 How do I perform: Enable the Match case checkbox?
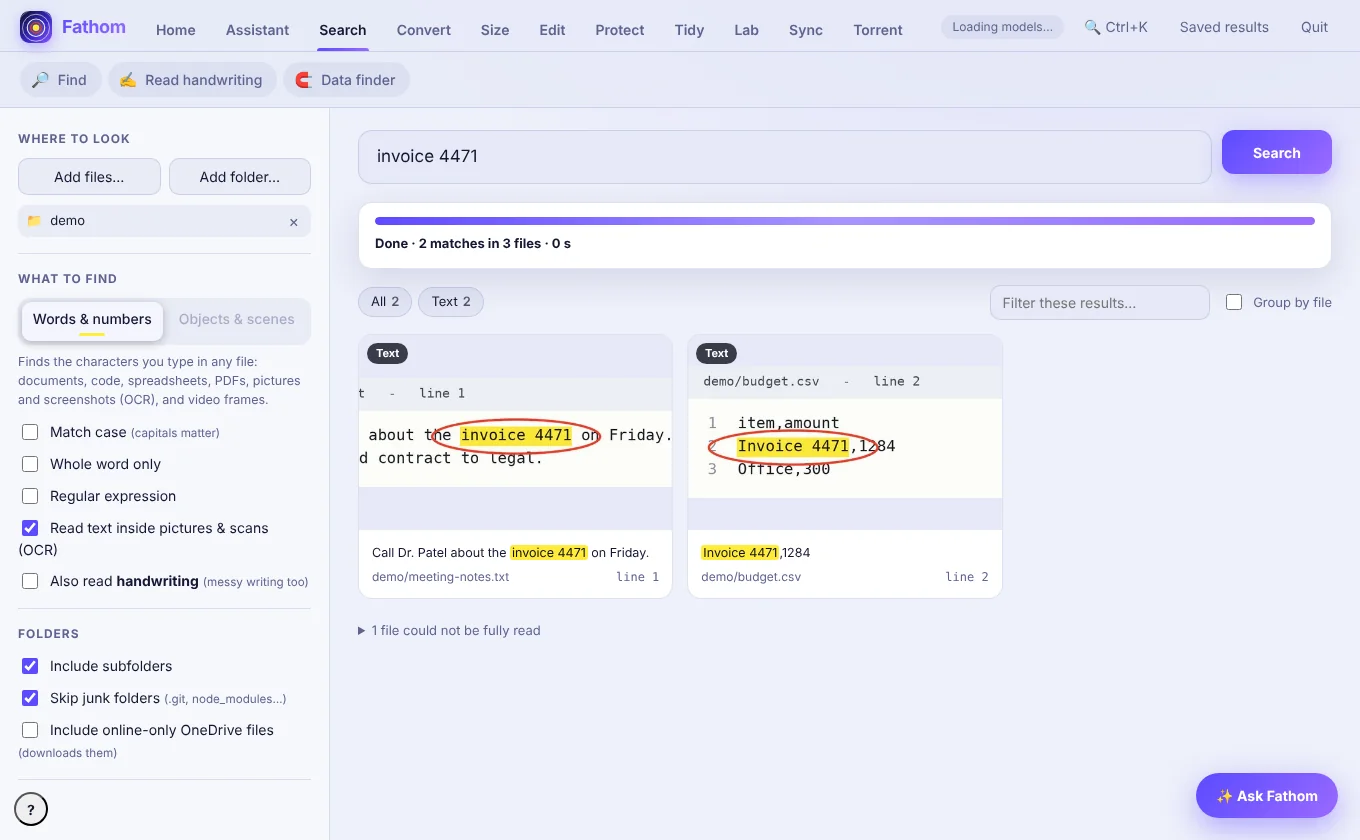30,432
